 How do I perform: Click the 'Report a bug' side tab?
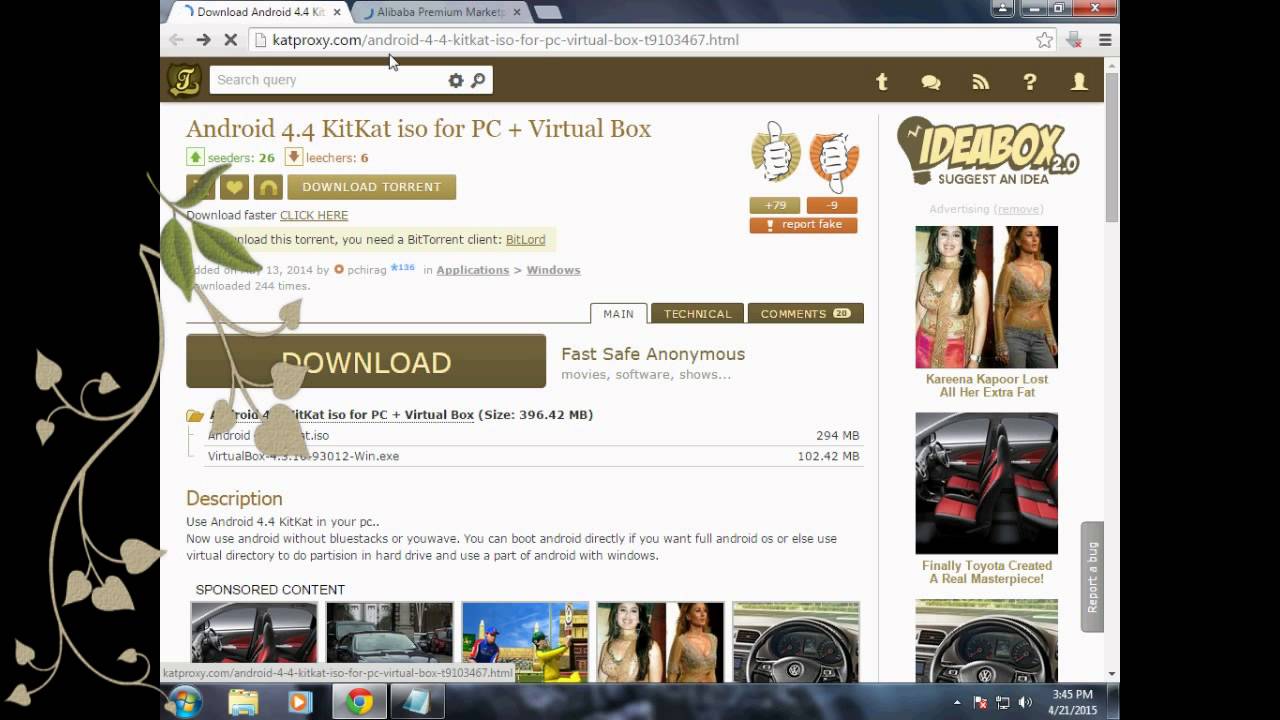pyautogui.click(x=1092, y=577)
